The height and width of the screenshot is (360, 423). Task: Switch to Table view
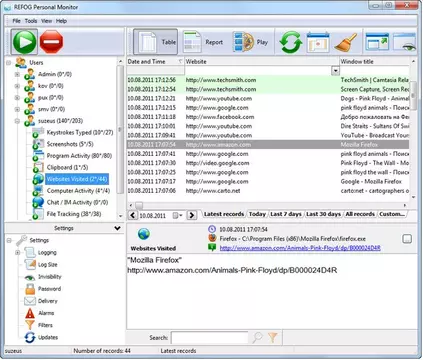coord(155,42)
